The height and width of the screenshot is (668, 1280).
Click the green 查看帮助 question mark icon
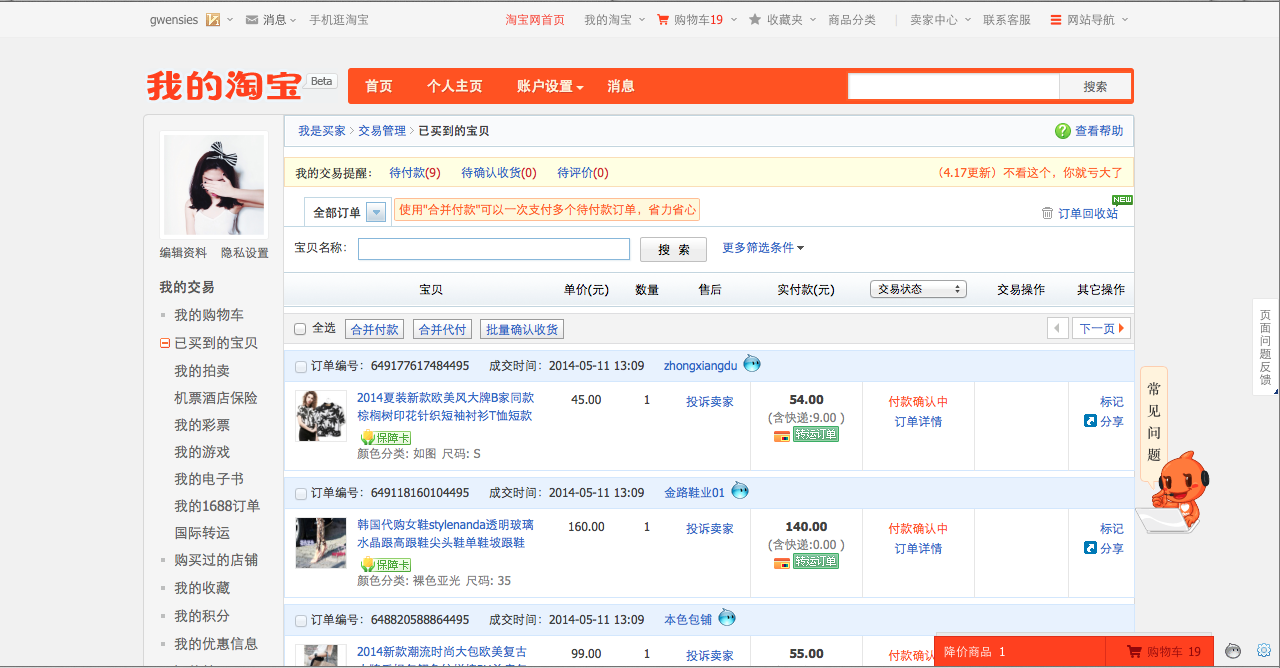tap(1063, 131)
